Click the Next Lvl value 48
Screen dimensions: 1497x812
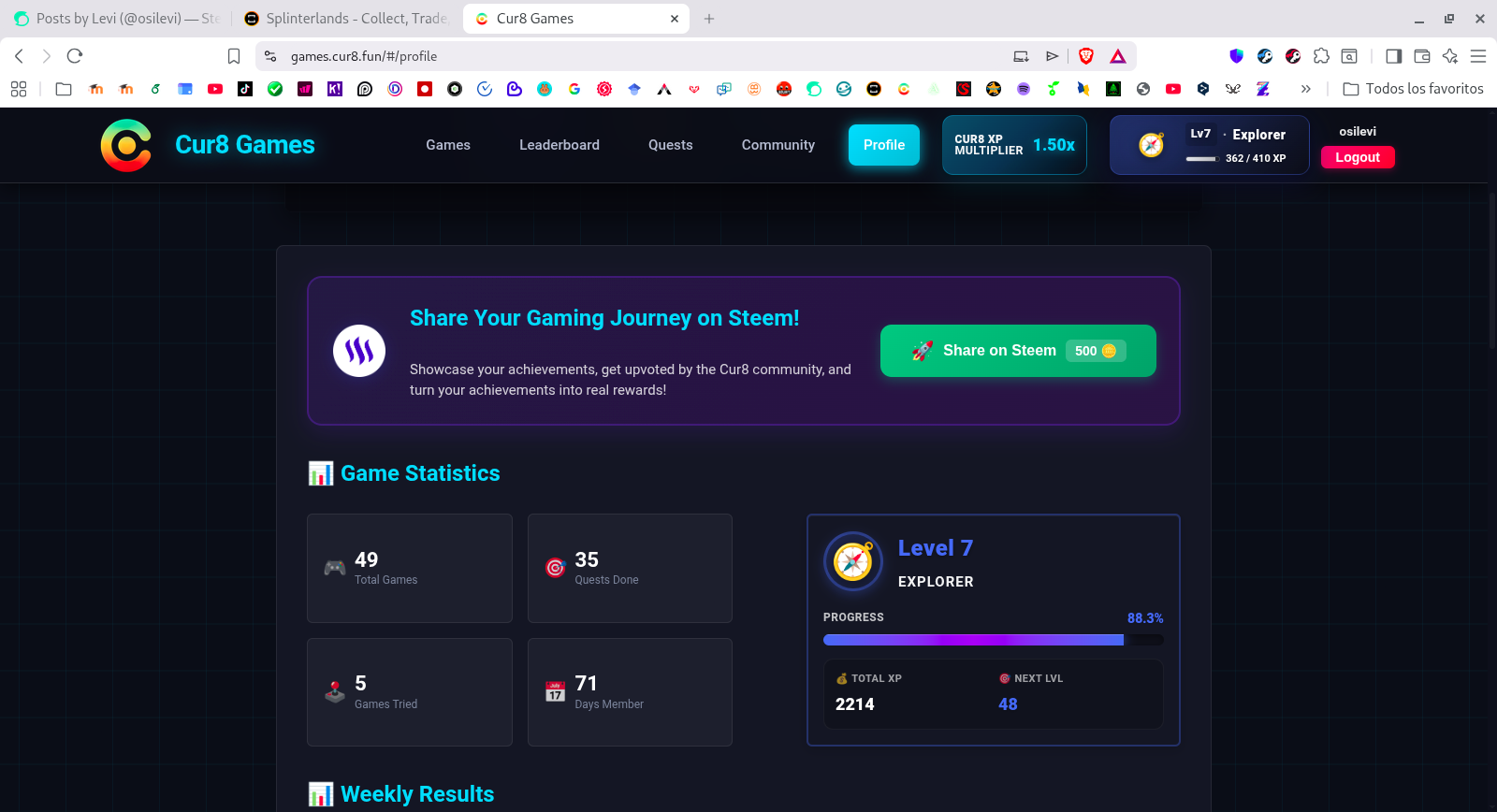pos(1008,704)
